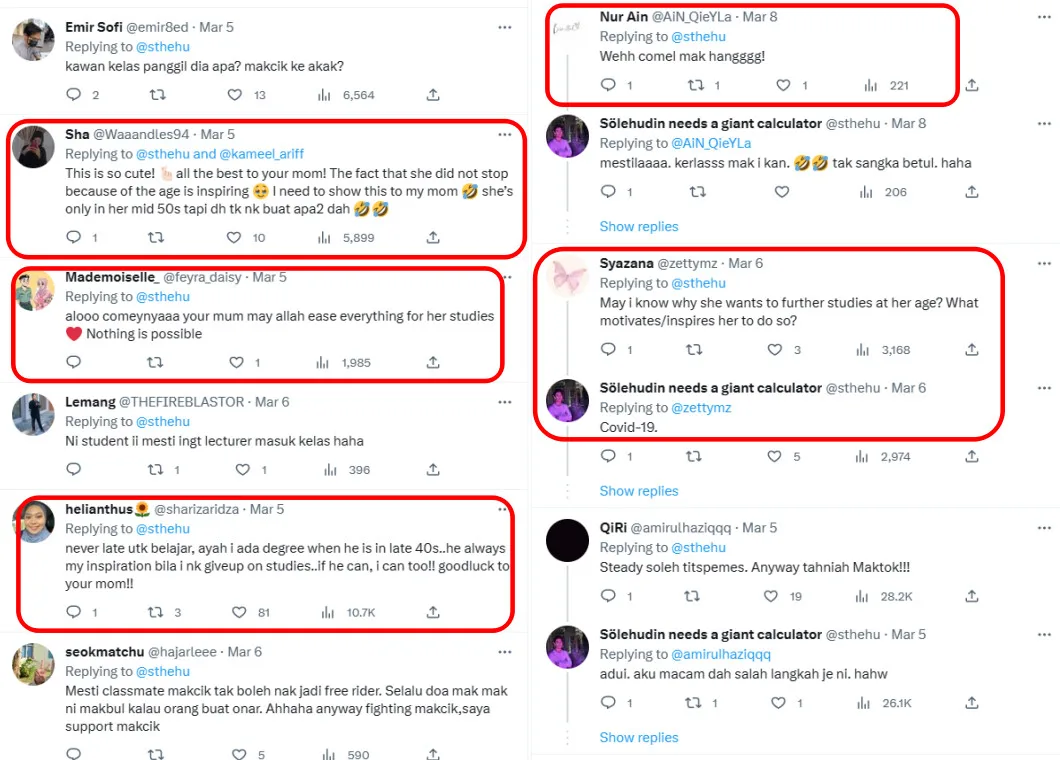
Task: Open more options on Emir Sofi's tweet
Action: coord(505,28)
